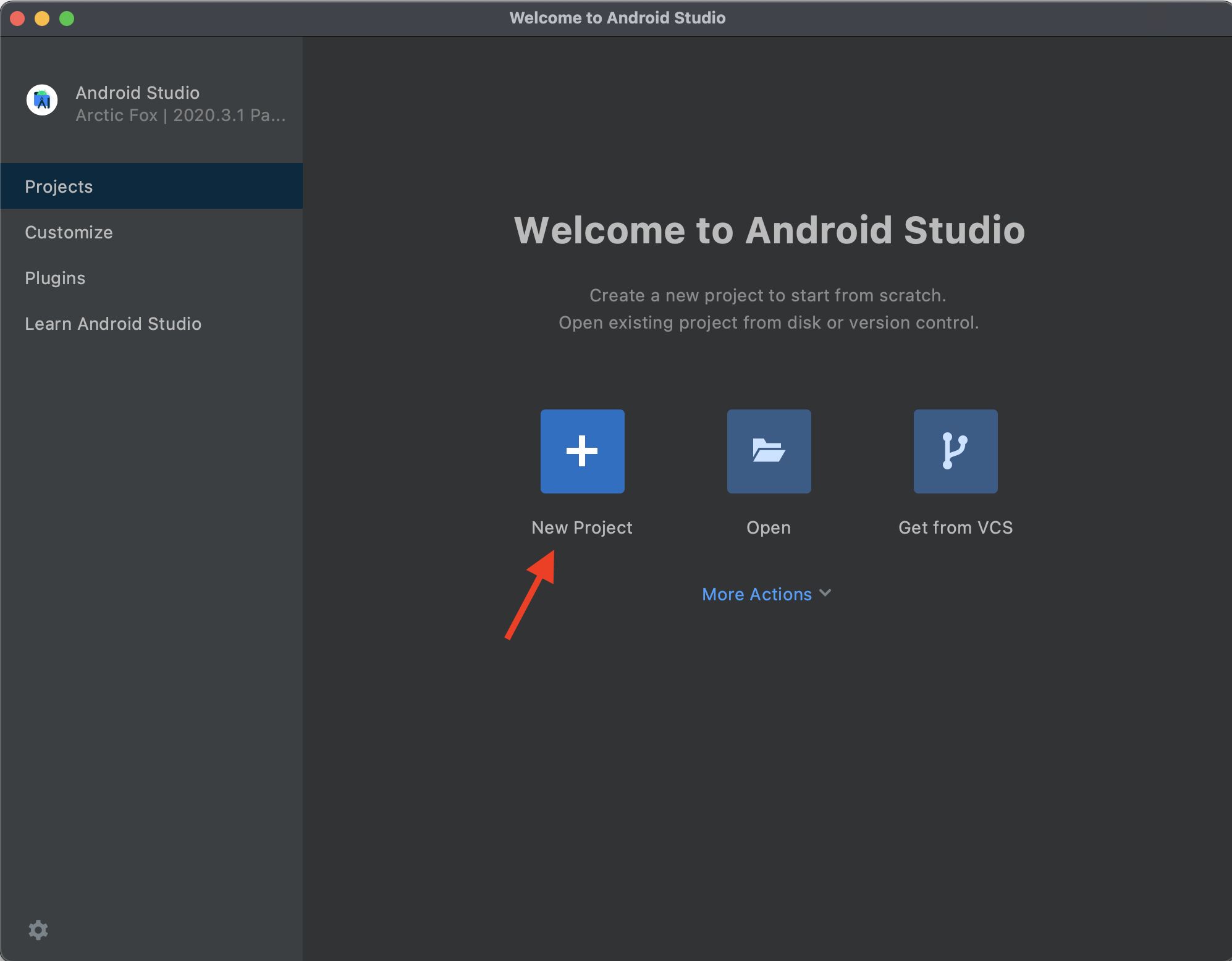Switch to the Customize tab
Screen dimensions: 1232x961
(151, 232)
